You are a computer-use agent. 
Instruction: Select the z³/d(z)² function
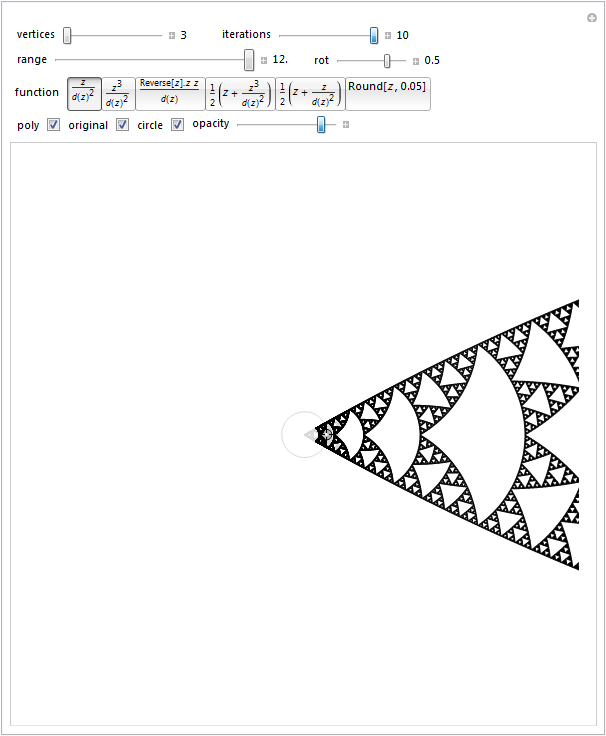[118, 93]
